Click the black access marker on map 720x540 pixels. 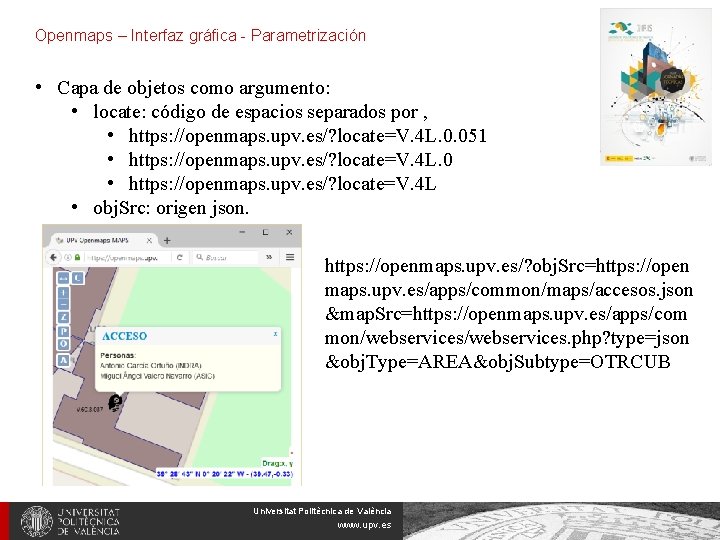point(115,403)
